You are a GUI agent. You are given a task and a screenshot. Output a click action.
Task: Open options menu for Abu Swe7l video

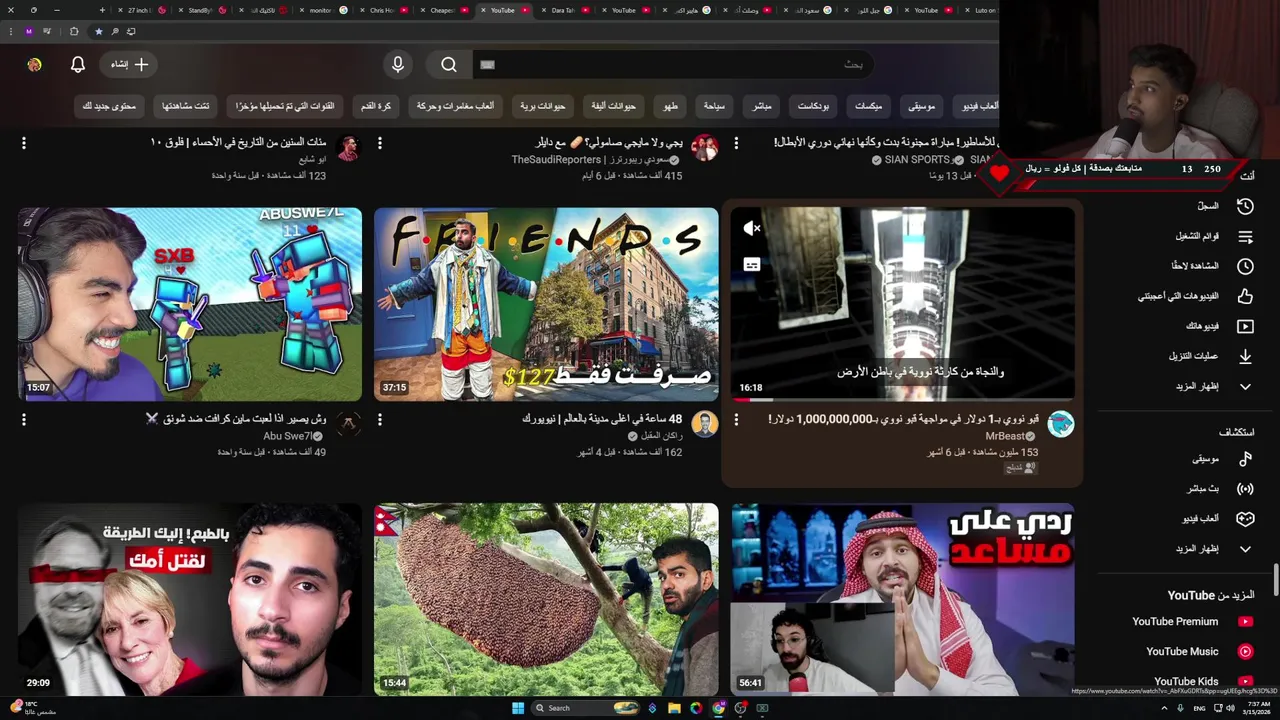[24, 420]
